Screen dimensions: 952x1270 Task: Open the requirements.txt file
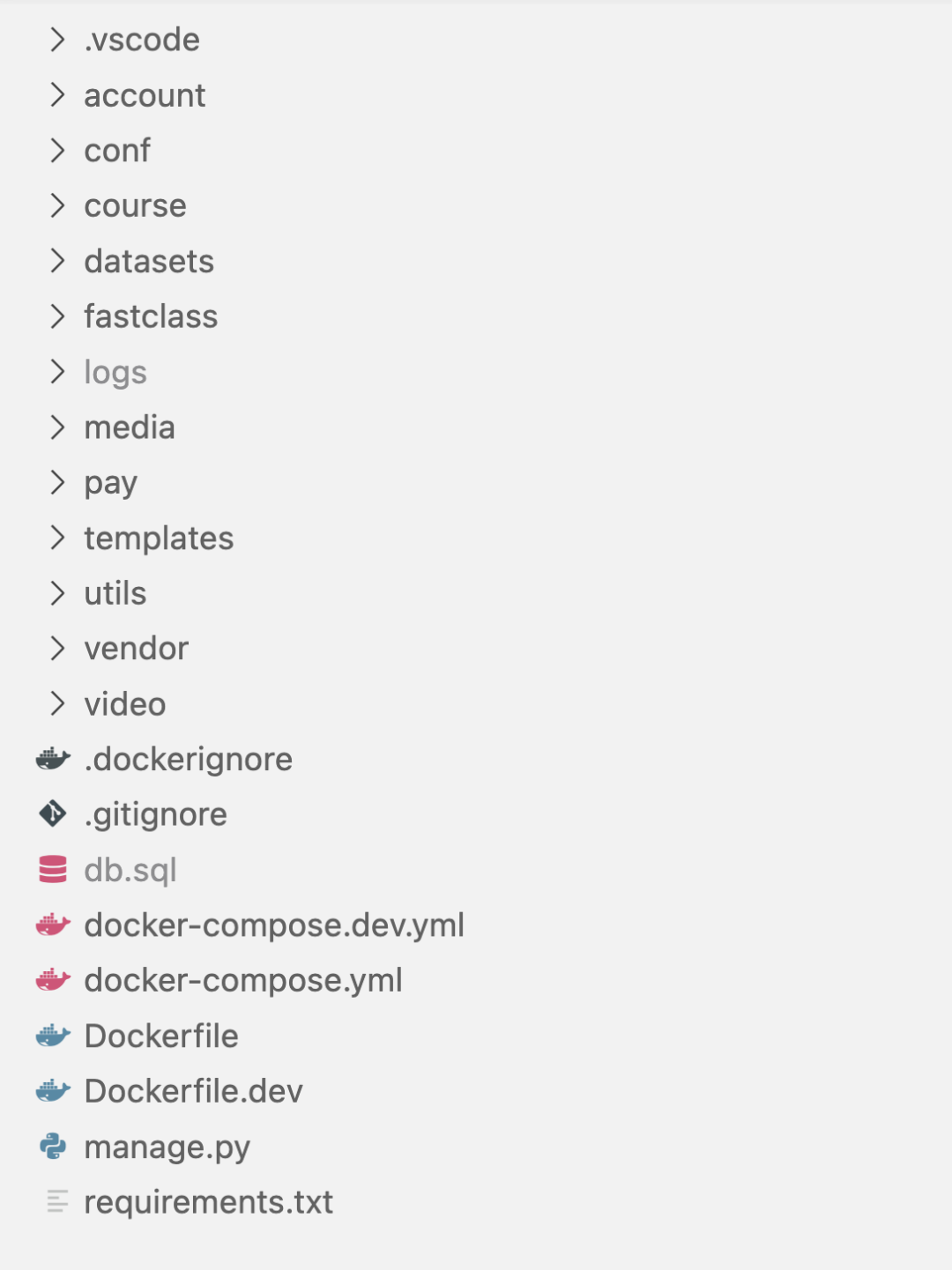(208, 1201)
